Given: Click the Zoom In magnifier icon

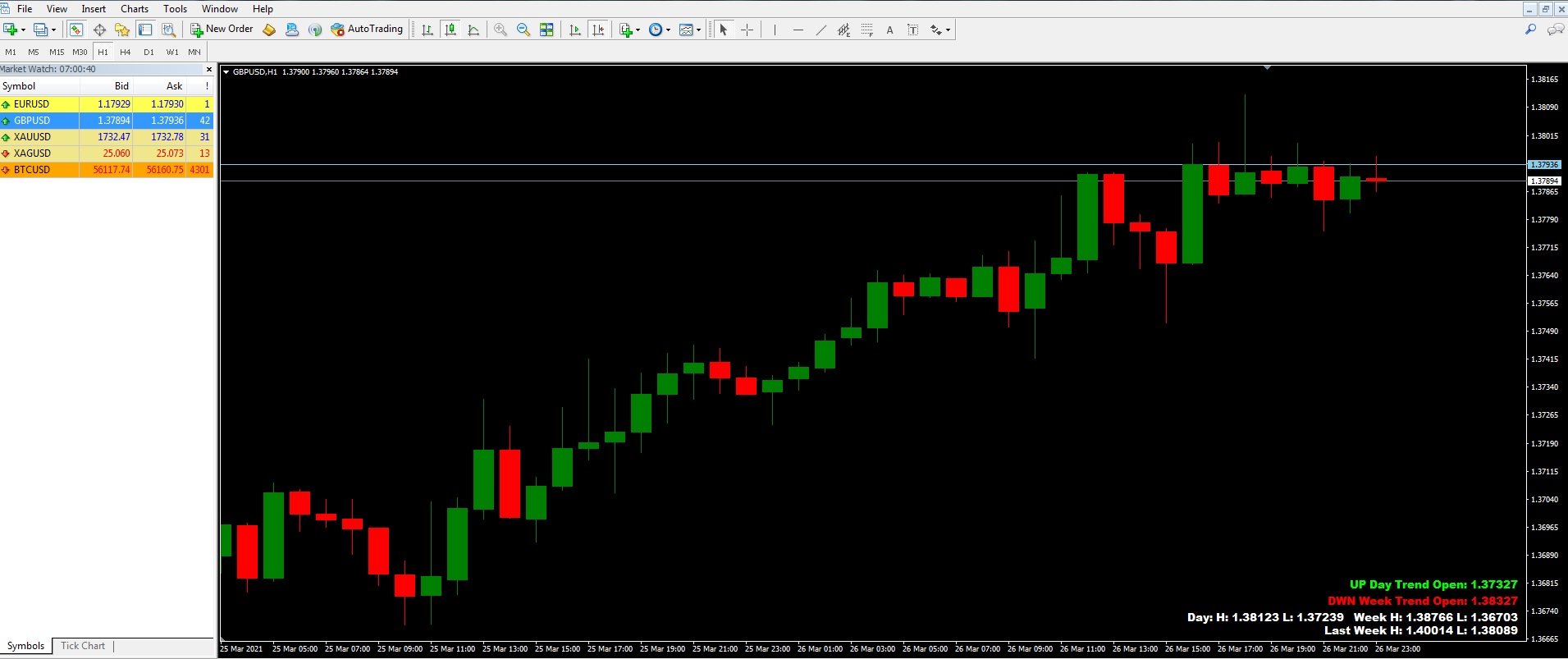Looking at the screenshot, I should pos(501,30).
